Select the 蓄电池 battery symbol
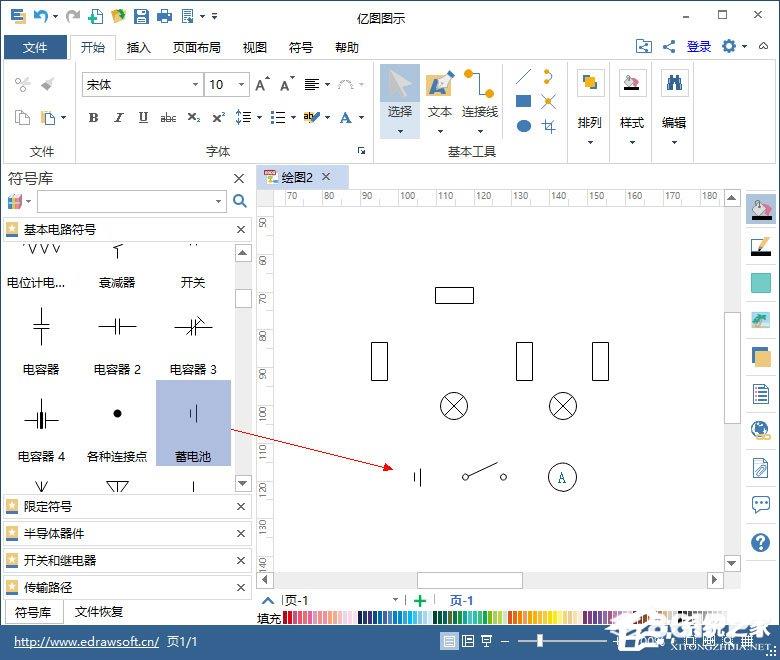The width and height of the screenshot is (780, 660). pos(194,423)
